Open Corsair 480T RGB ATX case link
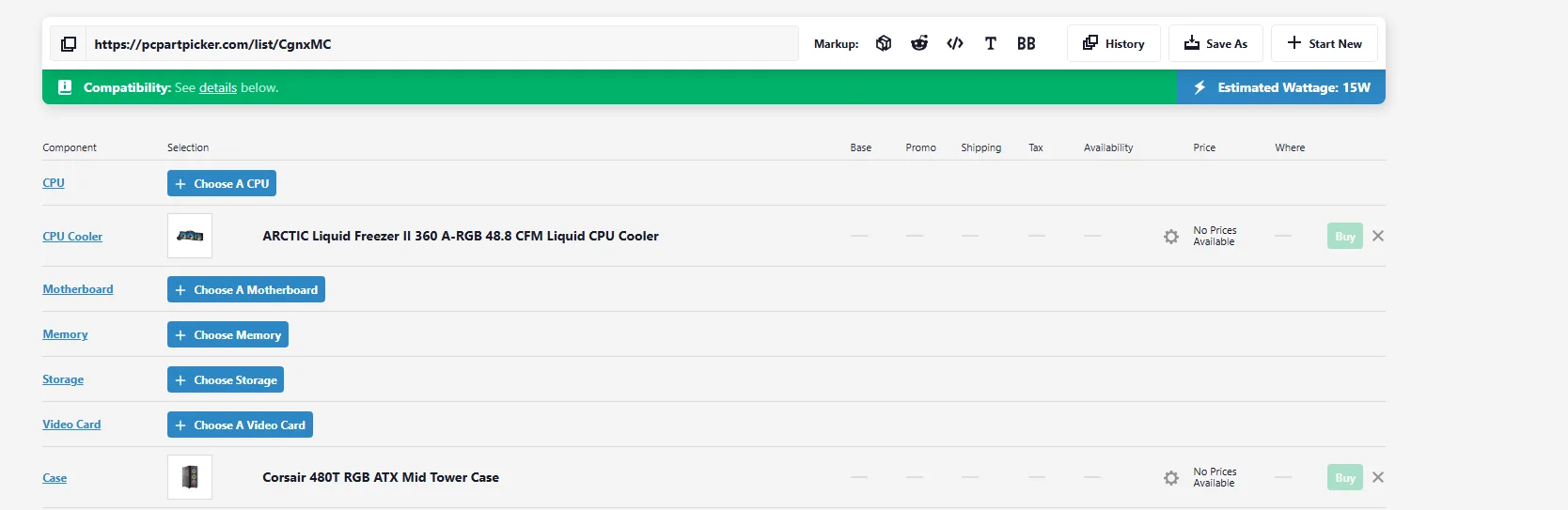The width and height of the screenshot is (1568, 510). click(381, 477)
